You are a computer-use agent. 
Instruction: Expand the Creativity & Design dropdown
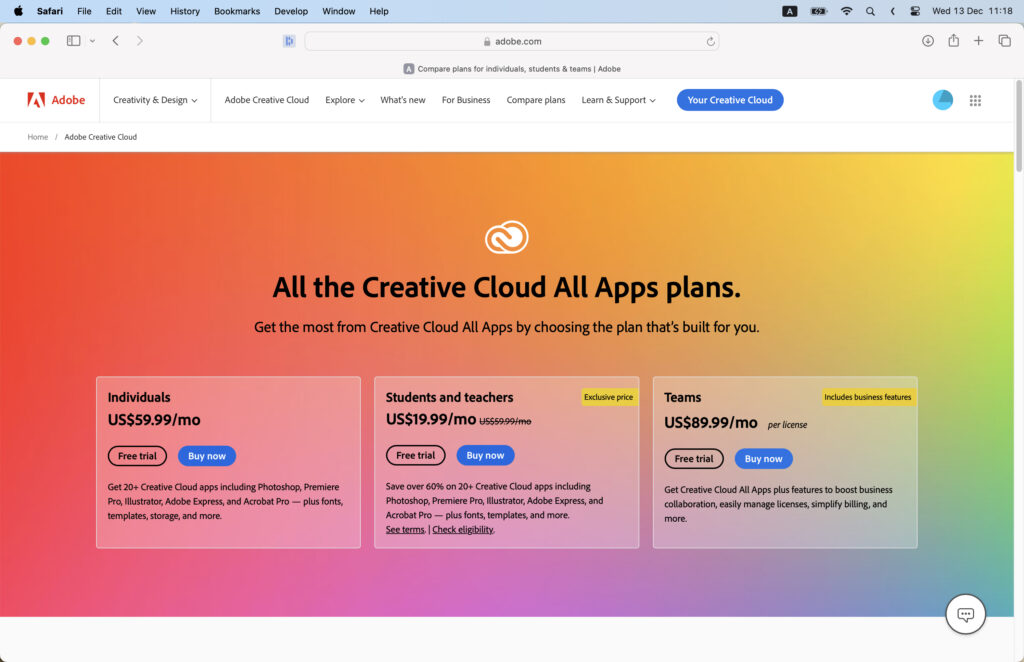point(155,100)
